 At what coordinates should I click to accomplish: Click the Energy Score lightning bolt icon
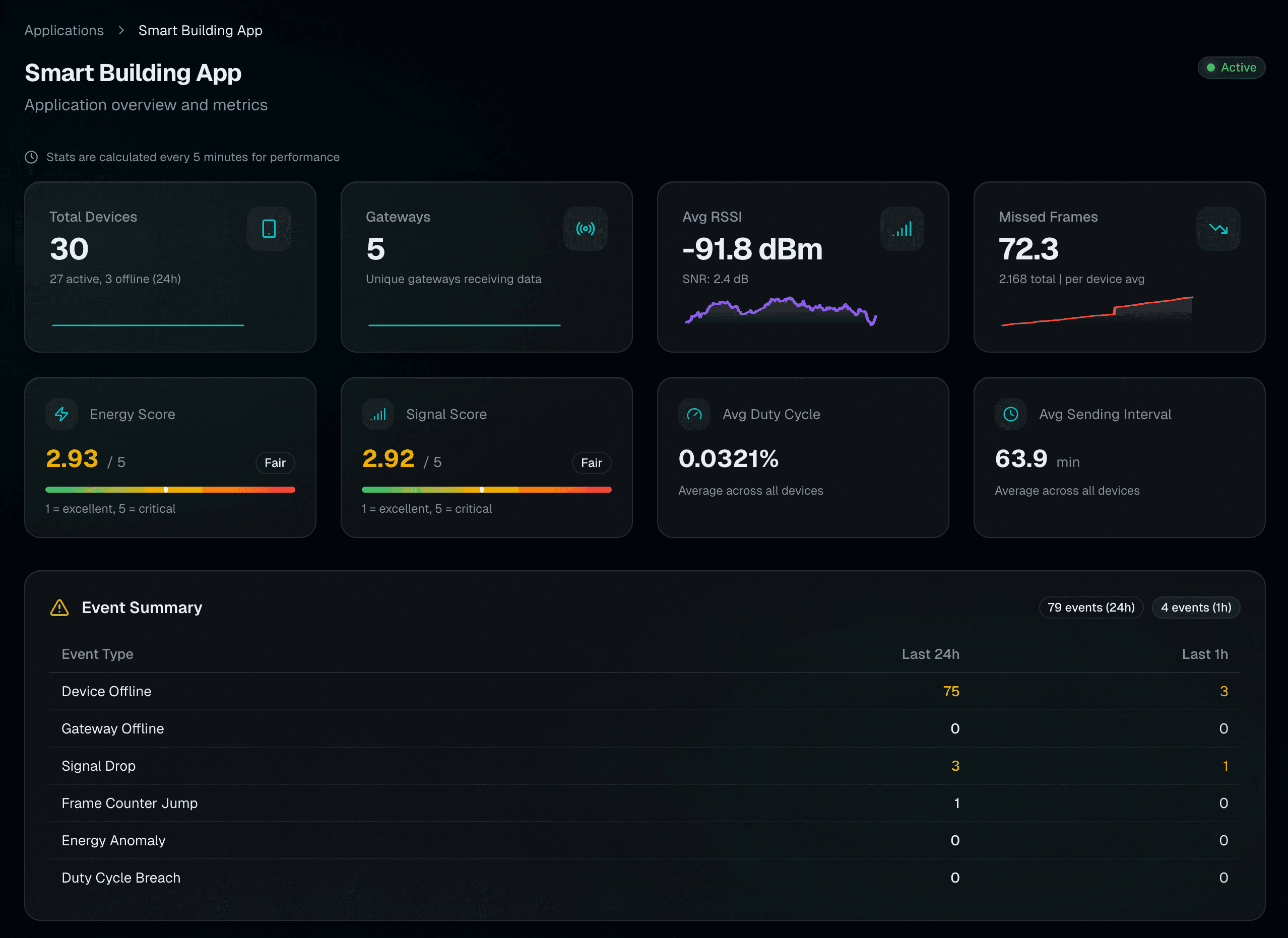pyautogui.click(x=61, y=414)
